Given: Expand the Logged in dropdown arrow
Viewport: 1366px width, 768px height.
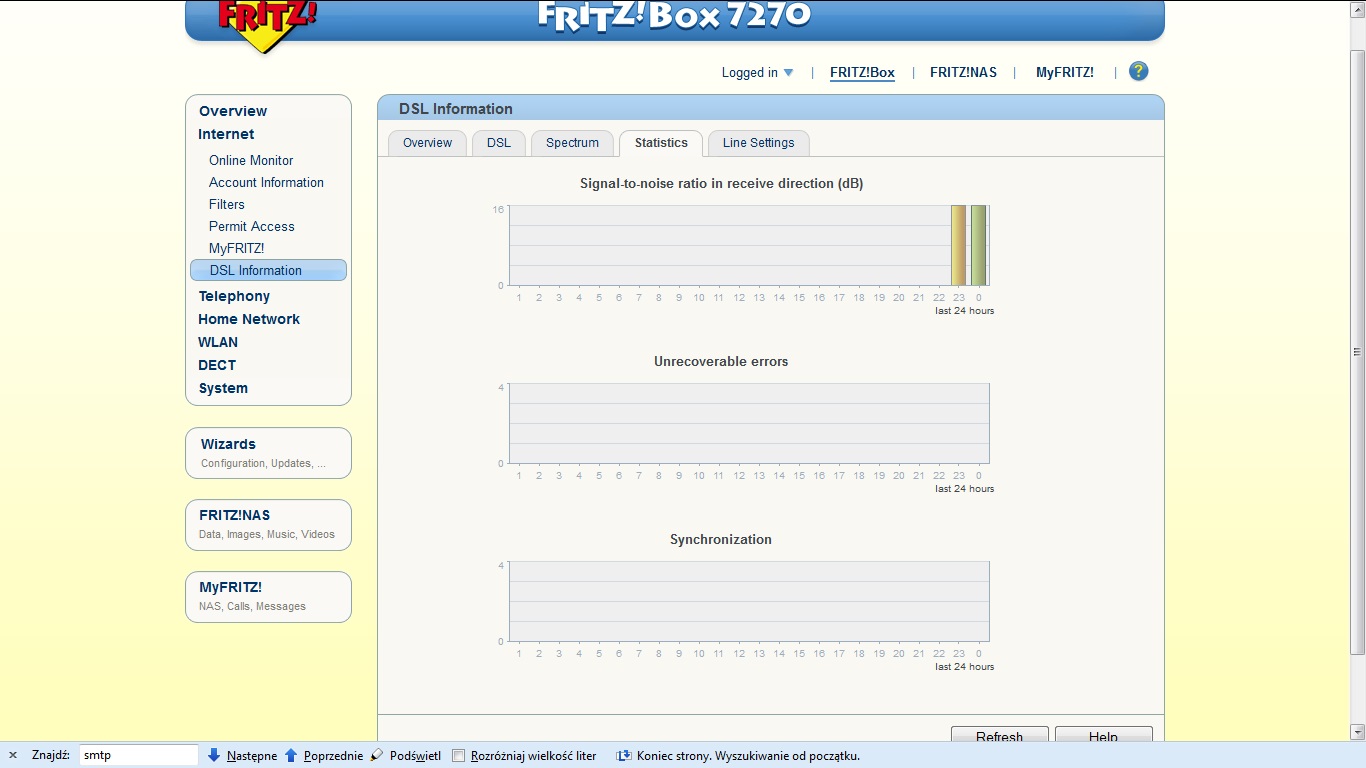Looking at the screenshot, I should [x=788, y=72].
